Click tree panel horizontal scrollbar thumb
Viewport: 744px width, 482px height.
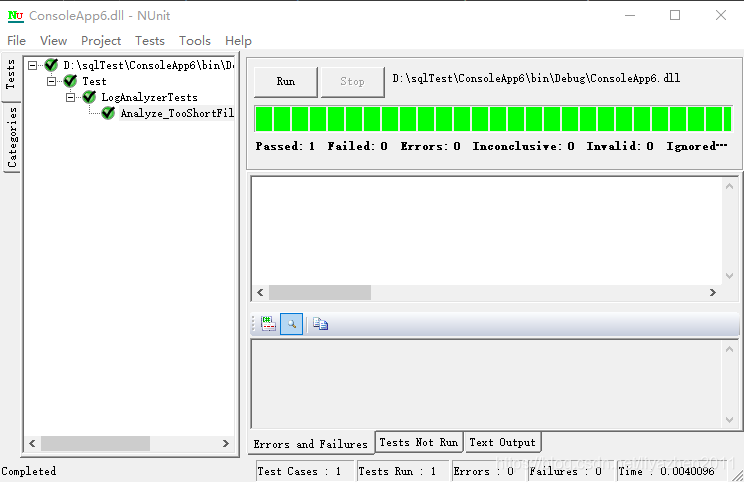(95, 444)
